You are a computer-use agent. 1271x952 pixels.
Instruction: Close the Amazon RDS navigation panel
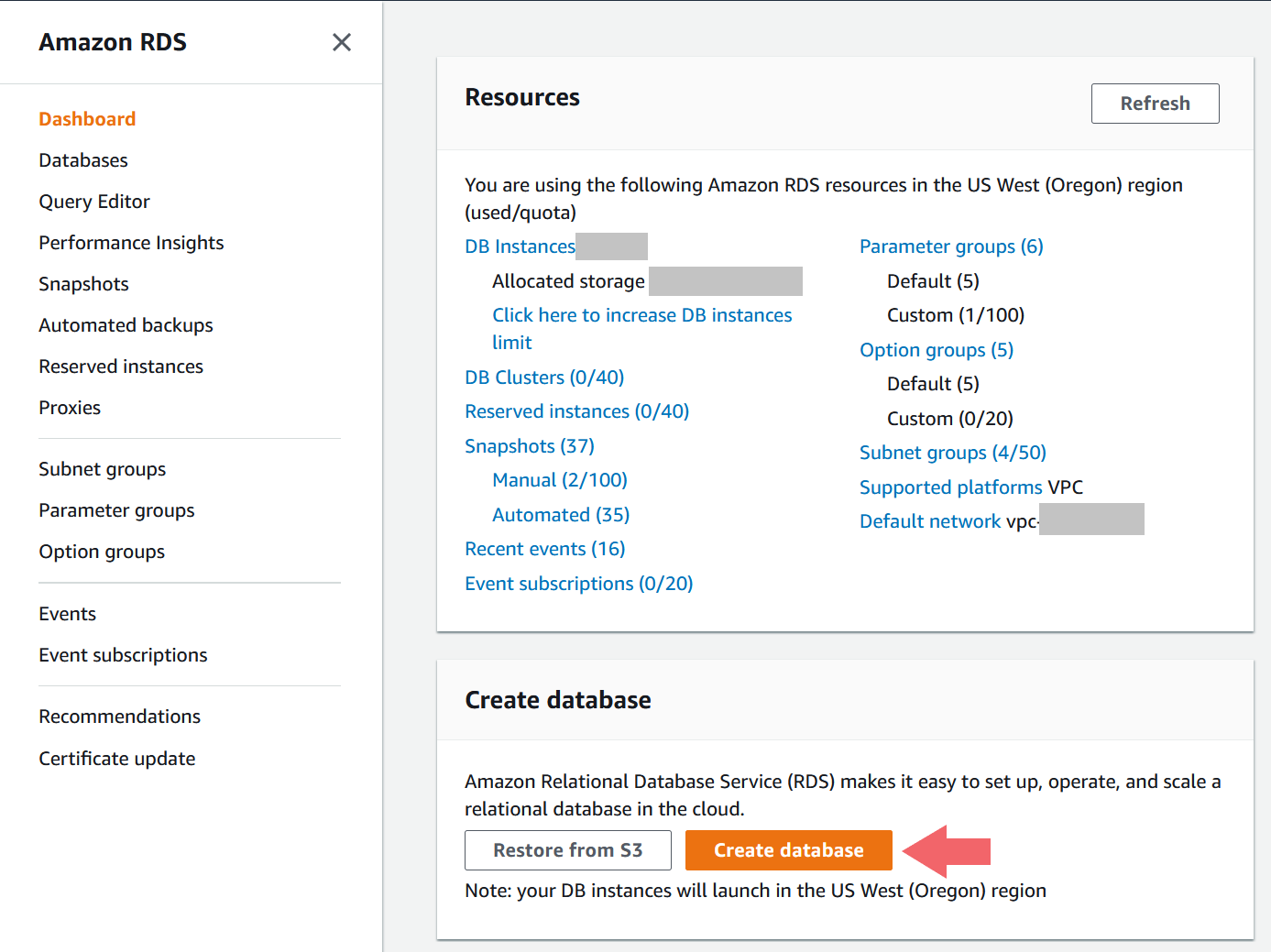pyautogui.click(x=342, y=42)
